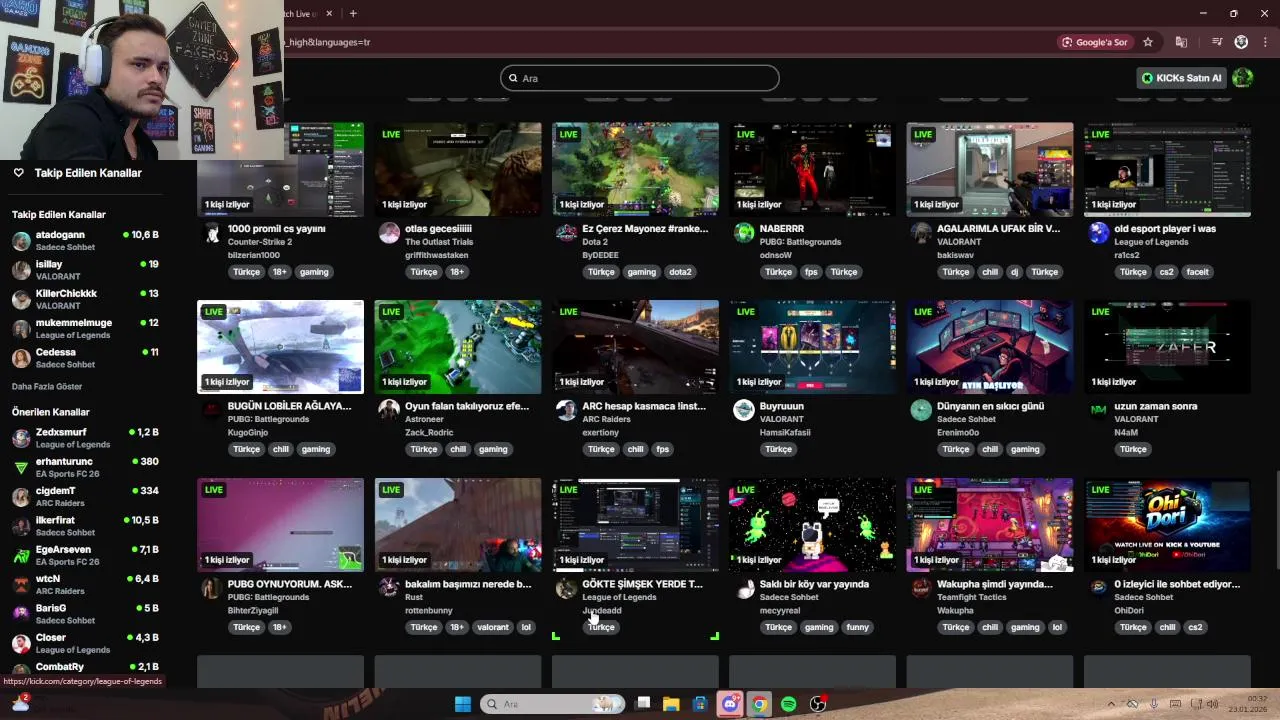This screenshot has width=1280, height=720.
Task: Open Windows Start menu
Action: pos(463,704)
